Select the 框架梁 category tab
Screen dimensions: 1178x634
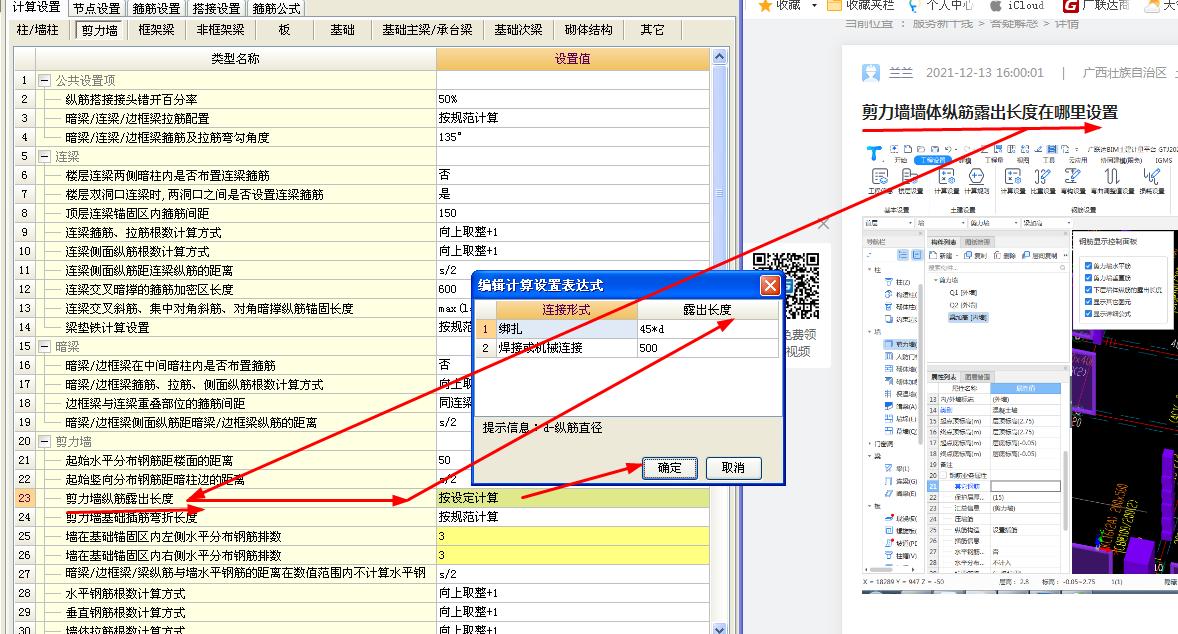[156, 30]
